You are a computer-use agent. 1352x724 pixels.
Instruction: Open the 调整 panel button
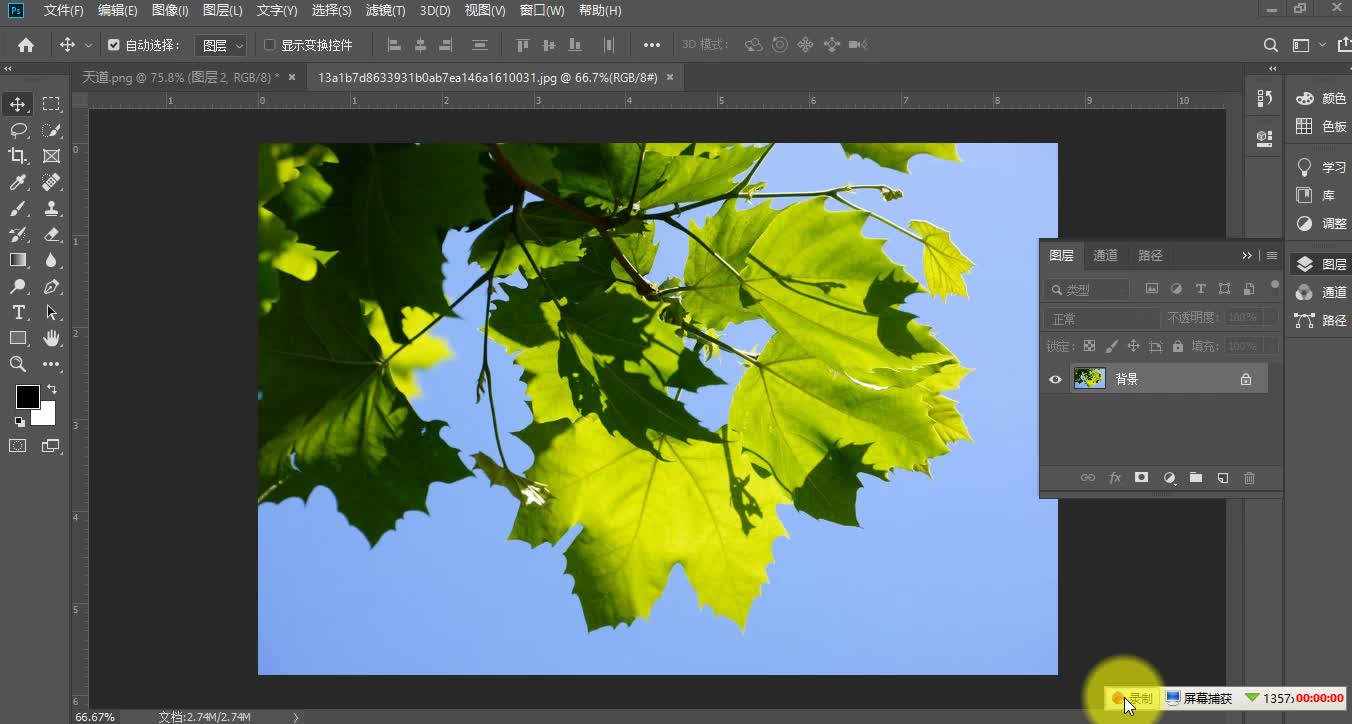(x=1321, y=223)
